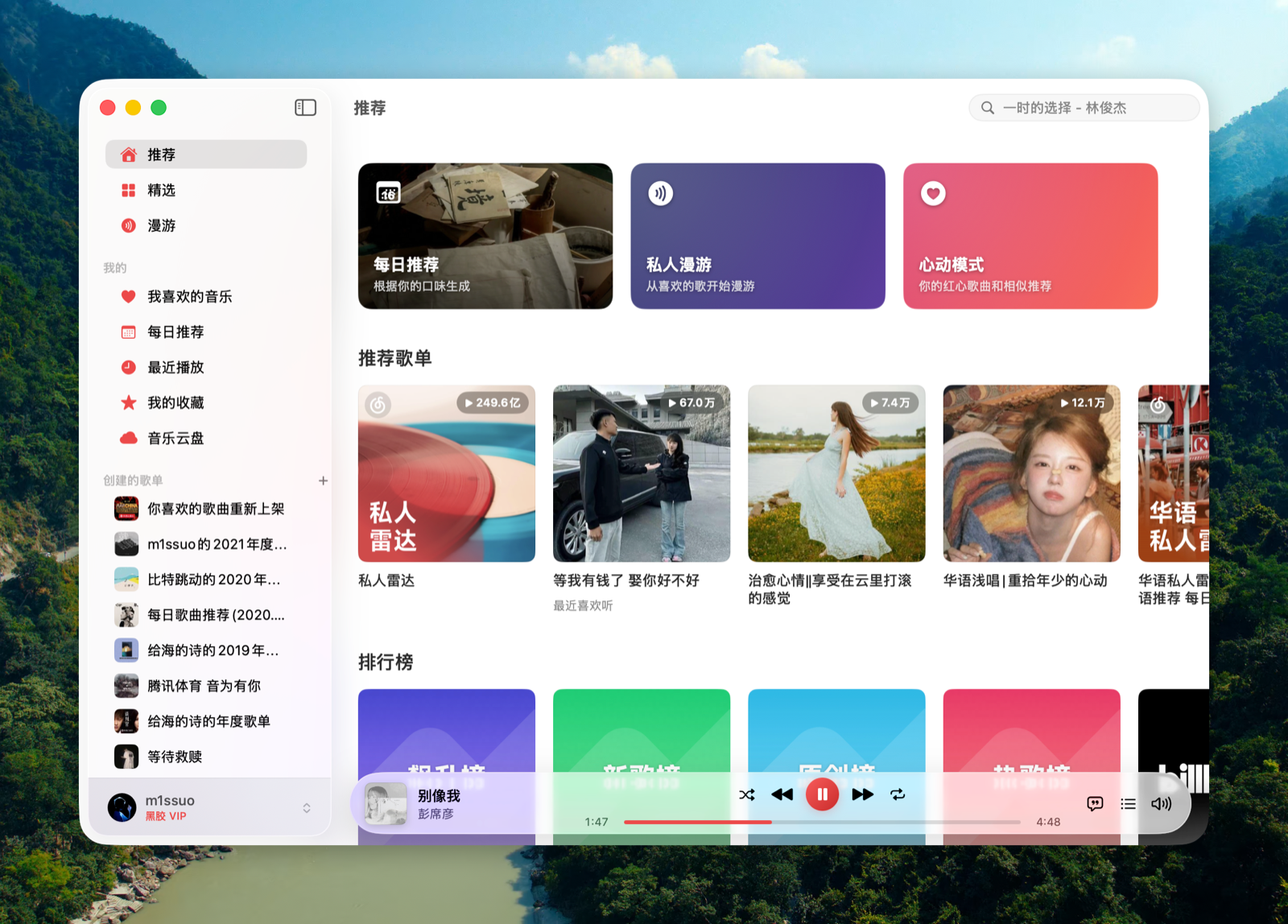Click the roaming wave icon on 私人漫游 card
The image size is (1288, 924).
(661, 193)
